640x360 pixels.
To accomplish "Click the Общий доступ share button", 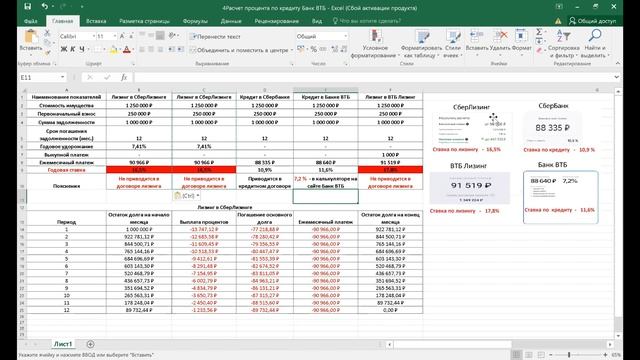I will (x=593, y=21).
